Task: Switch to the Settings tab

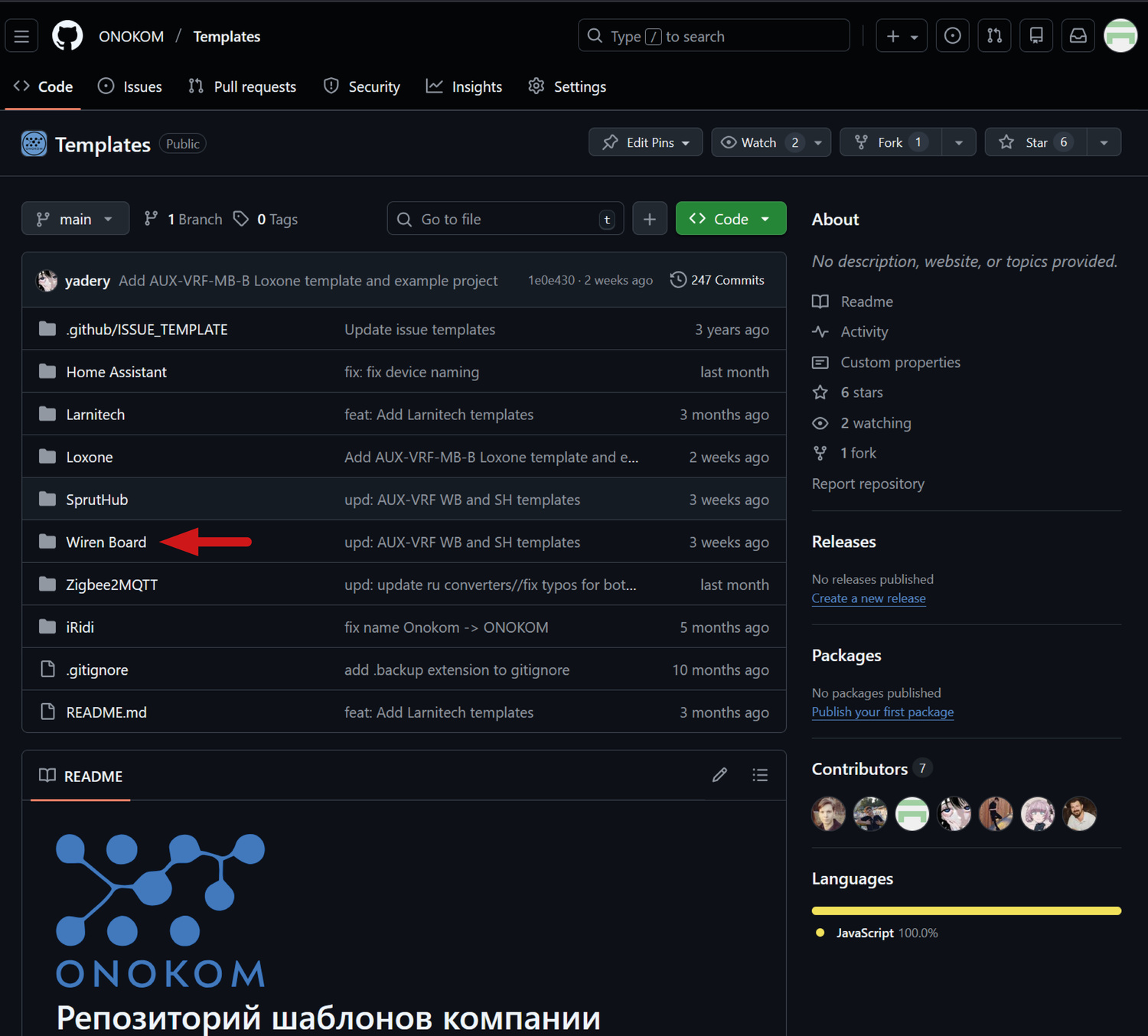Action: [x=568, y=86]
